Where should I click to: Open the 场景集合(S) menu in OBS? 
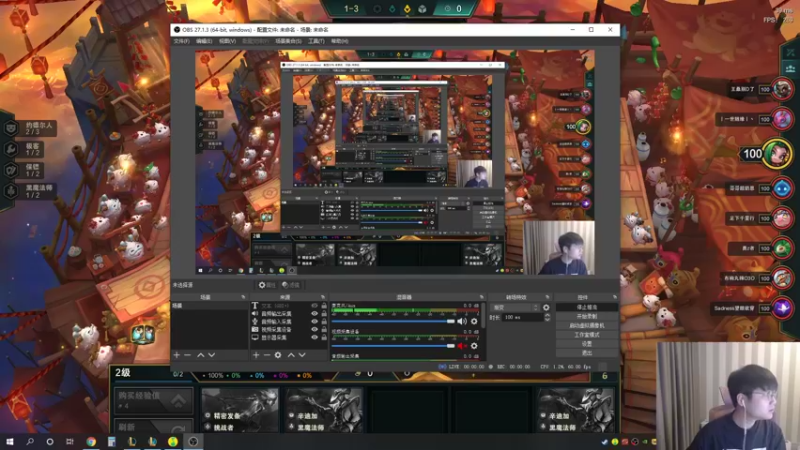click(288, 41)
